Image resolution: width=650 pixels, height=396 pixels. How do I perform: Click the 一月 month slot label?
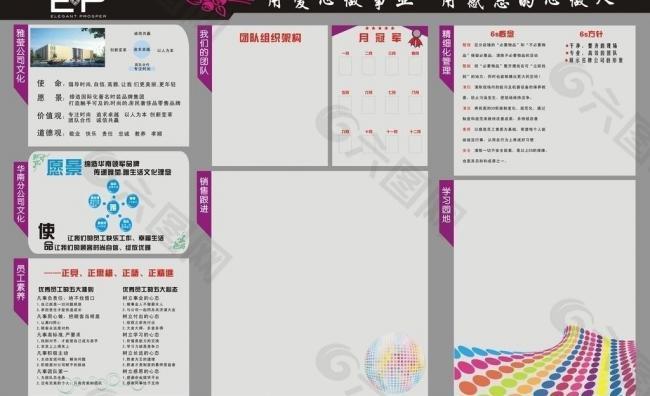(345, 53)
